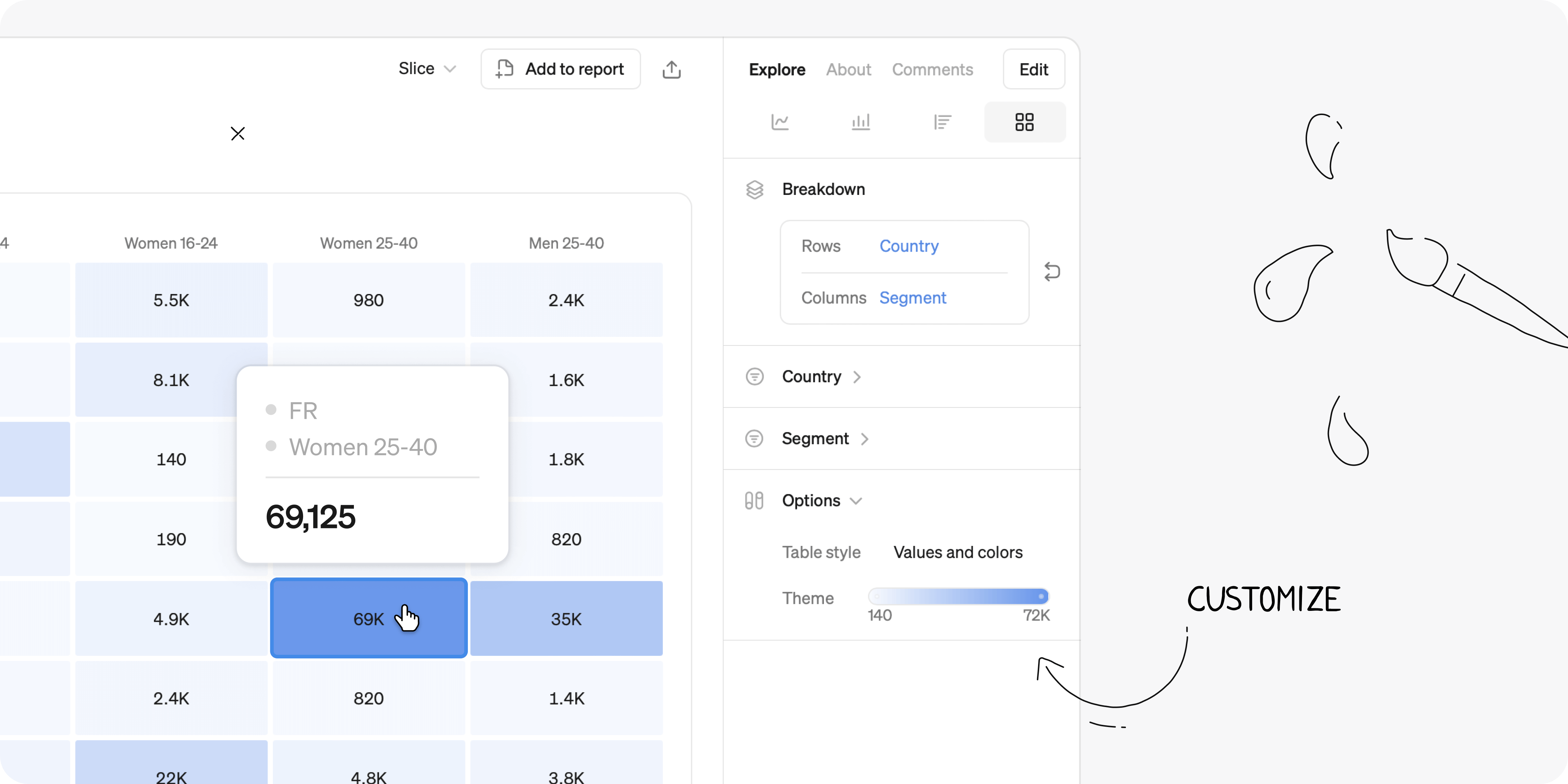
Task: Switch to the bar chart view icon
Action: pyautogui.click(x=861, y=122)
